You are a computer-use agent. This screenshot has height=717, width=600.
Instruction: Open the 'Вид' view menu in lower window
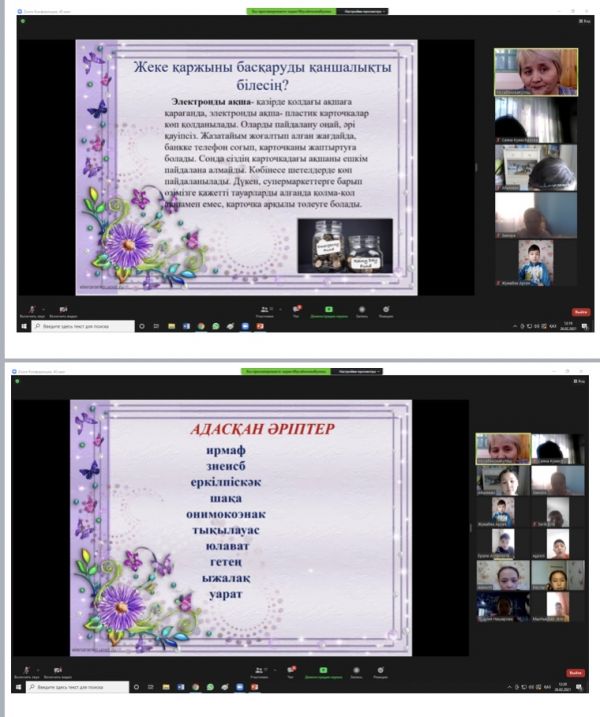[584, 382]
